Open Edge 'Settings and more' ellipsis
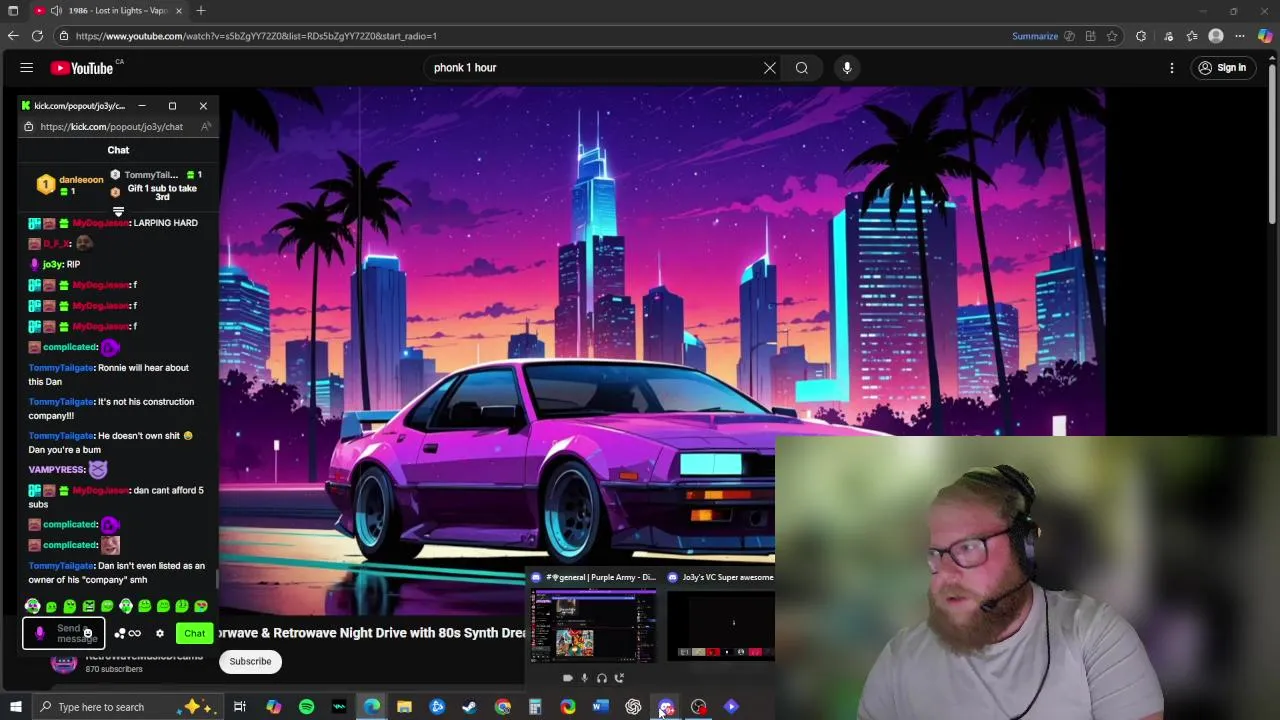 pos(1241,36)
